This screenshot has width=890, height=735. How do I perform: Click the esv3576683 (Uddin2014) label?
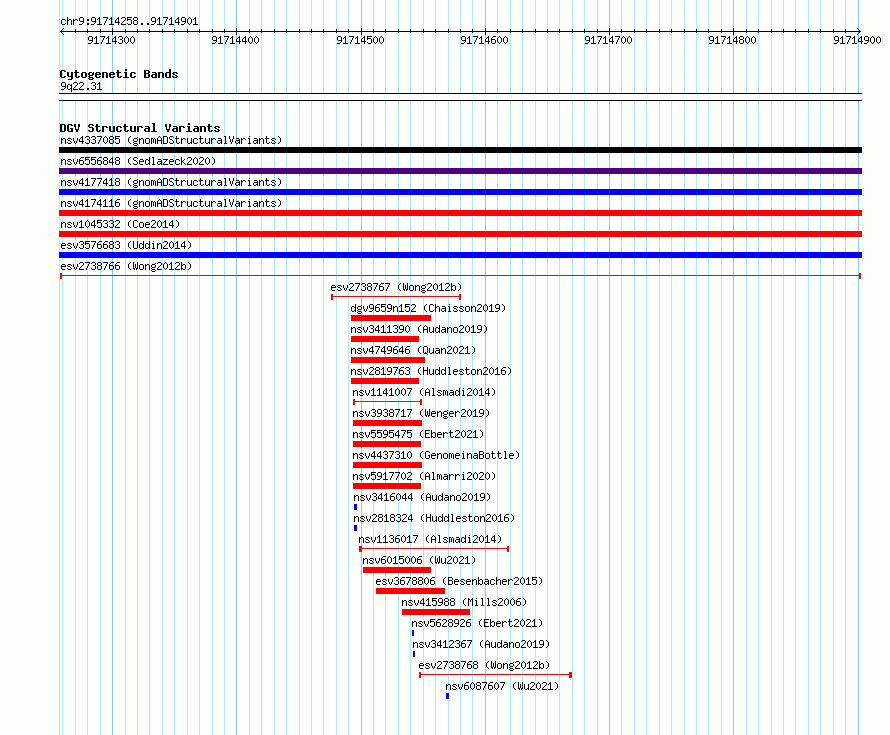click(126, 245)
